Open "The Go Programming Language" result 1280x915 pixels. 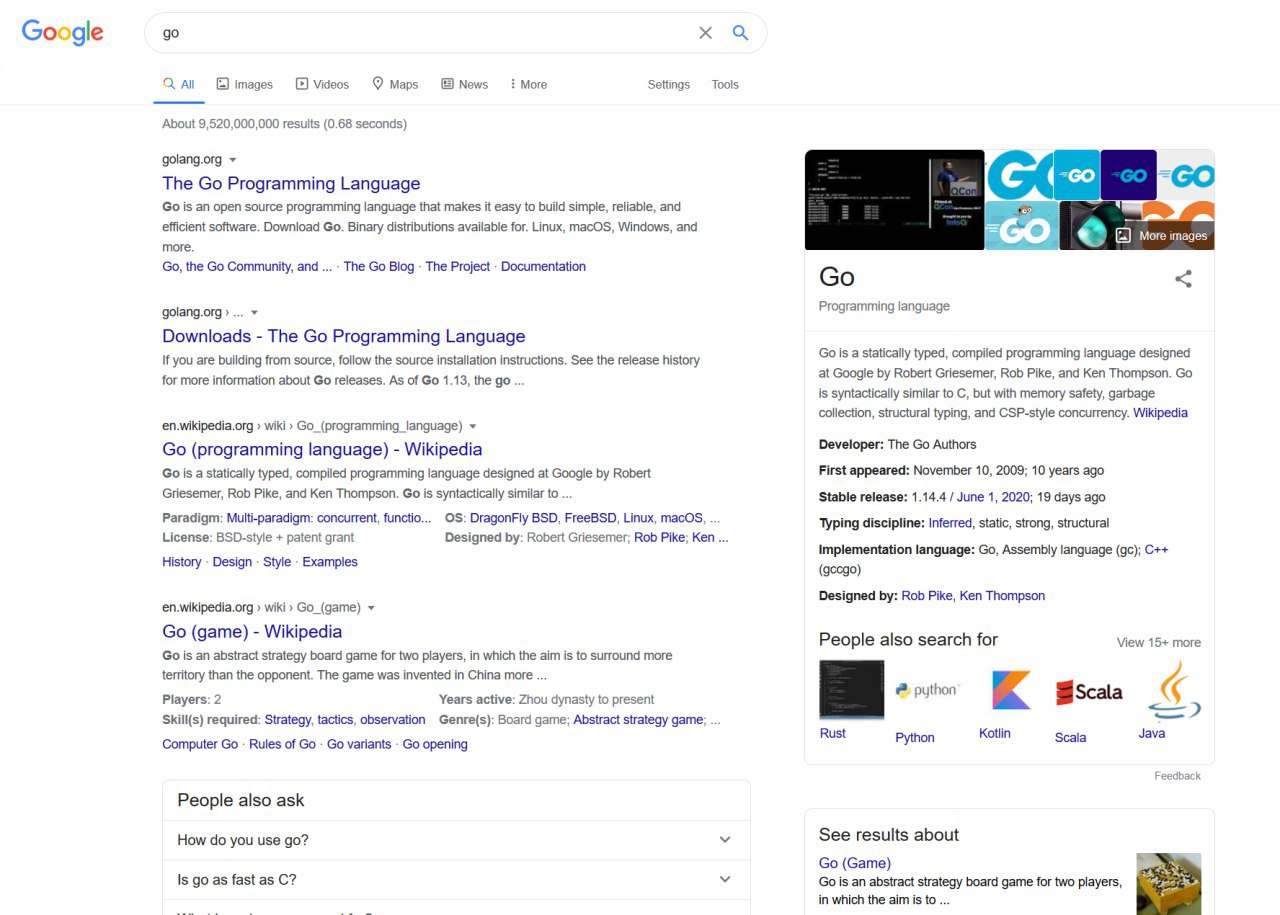[x=291, y=183]
